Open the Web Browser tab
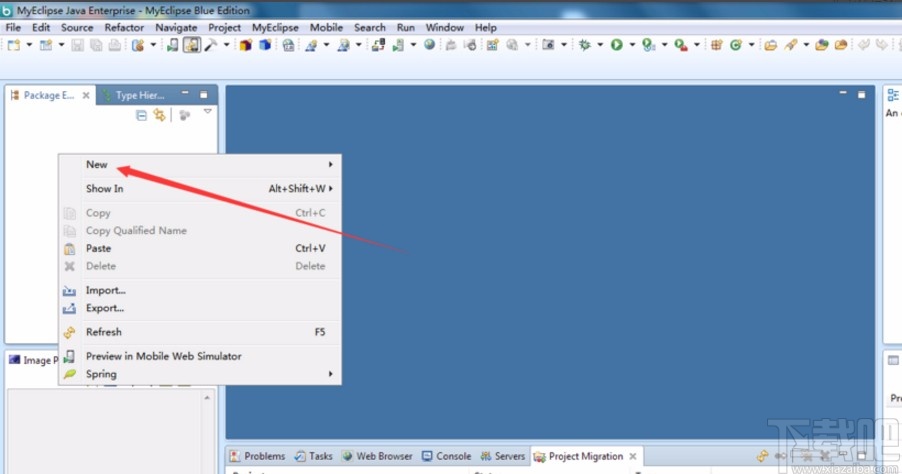This screenshot has width=902, height=474. coord(377,456)
